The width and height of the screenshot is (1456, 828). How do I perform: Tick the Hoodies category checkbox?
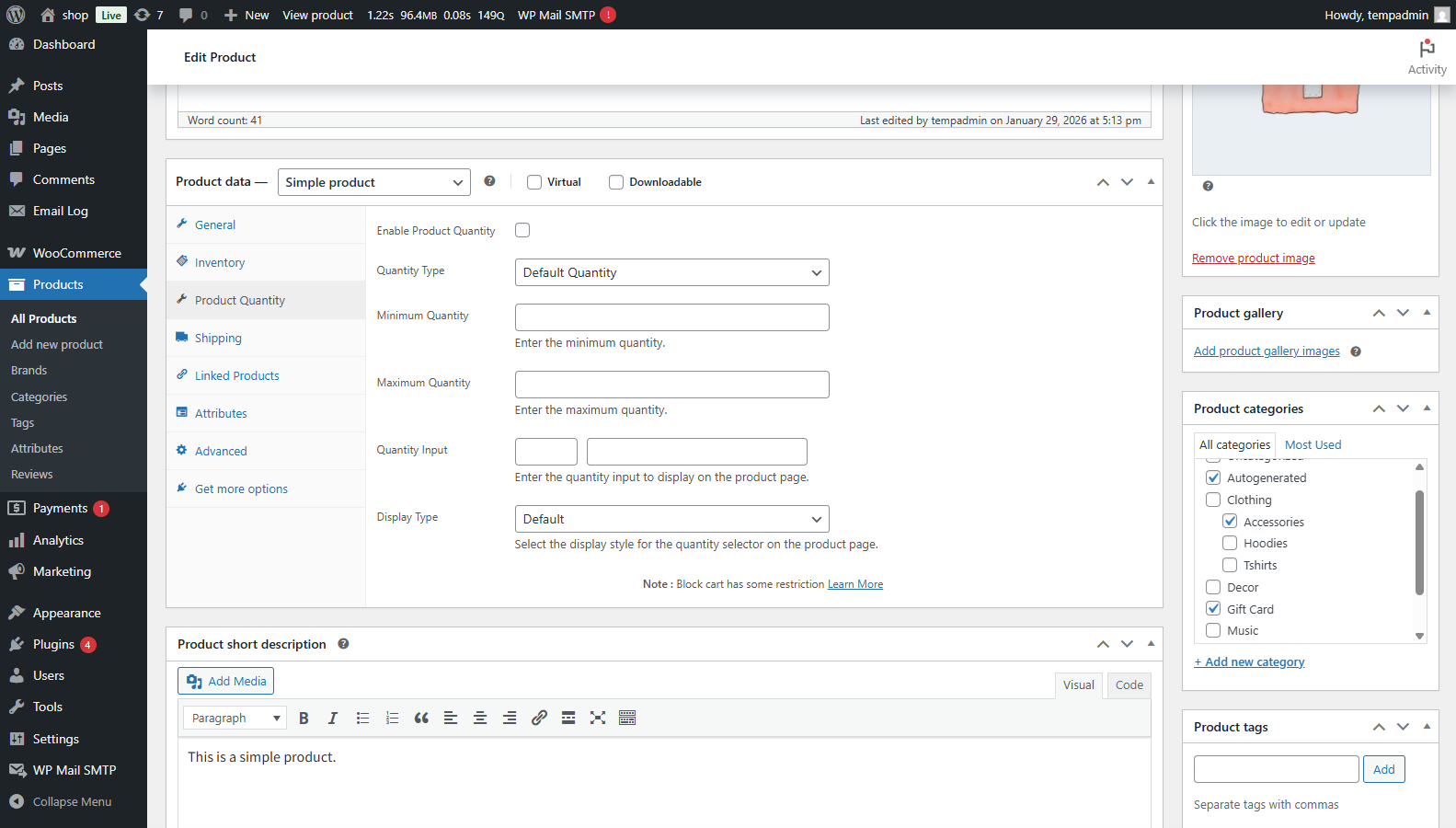1230,544
